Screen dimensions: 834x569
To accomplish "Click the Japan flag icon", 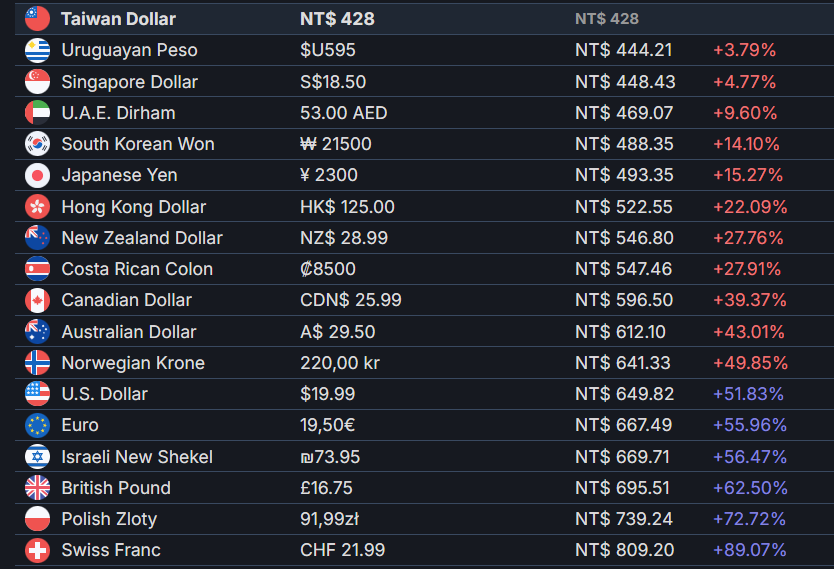I will 37,175.
